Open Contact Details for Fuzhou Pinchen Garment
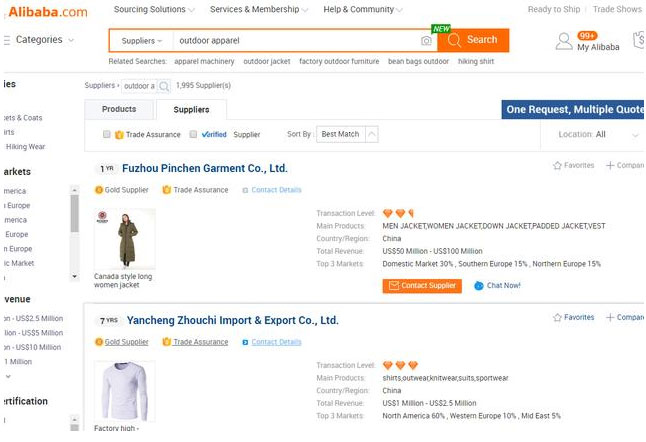 [272, 190]
